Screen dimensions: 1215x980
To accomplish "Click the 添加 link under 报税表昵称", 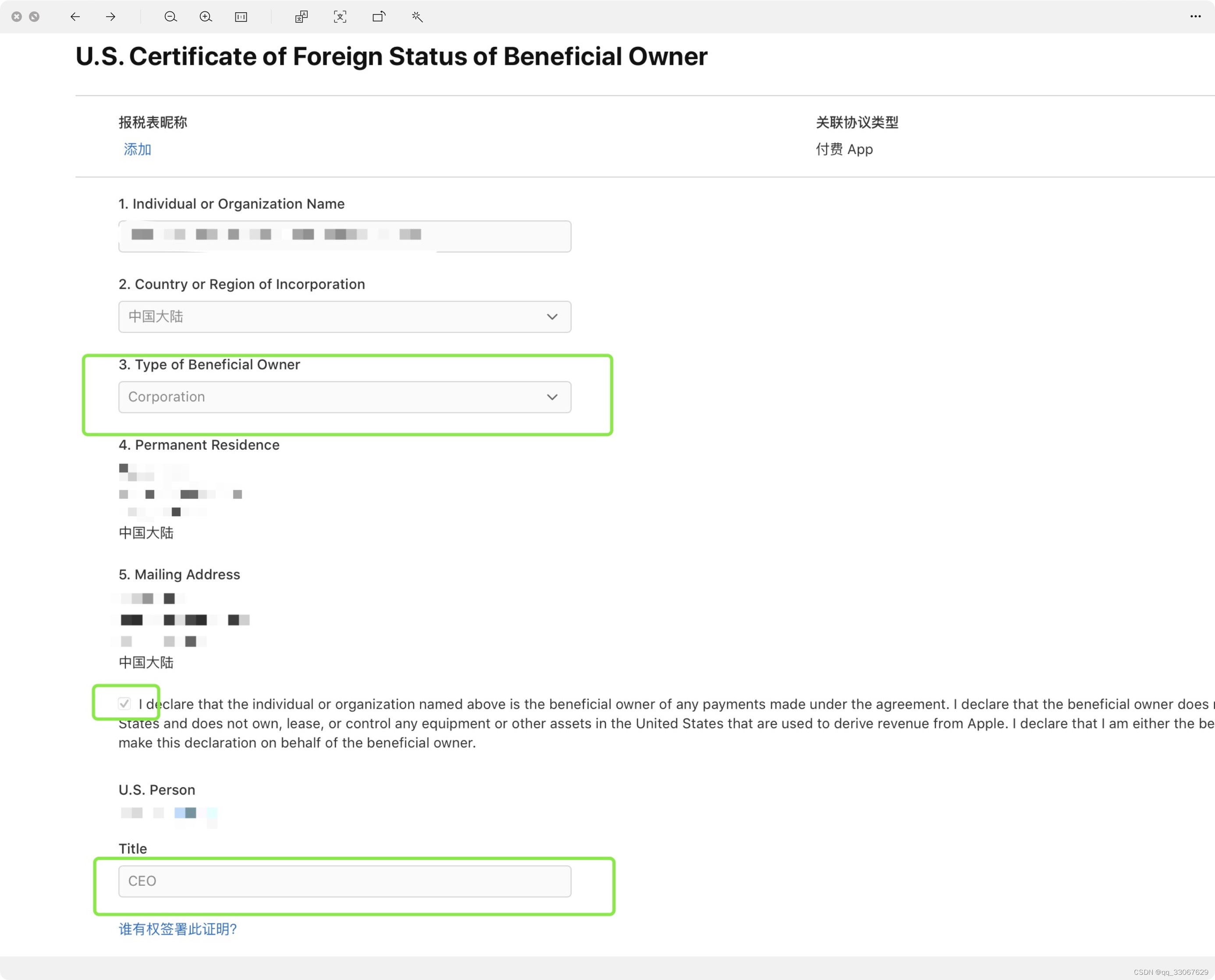I will [x=137, y=149].
